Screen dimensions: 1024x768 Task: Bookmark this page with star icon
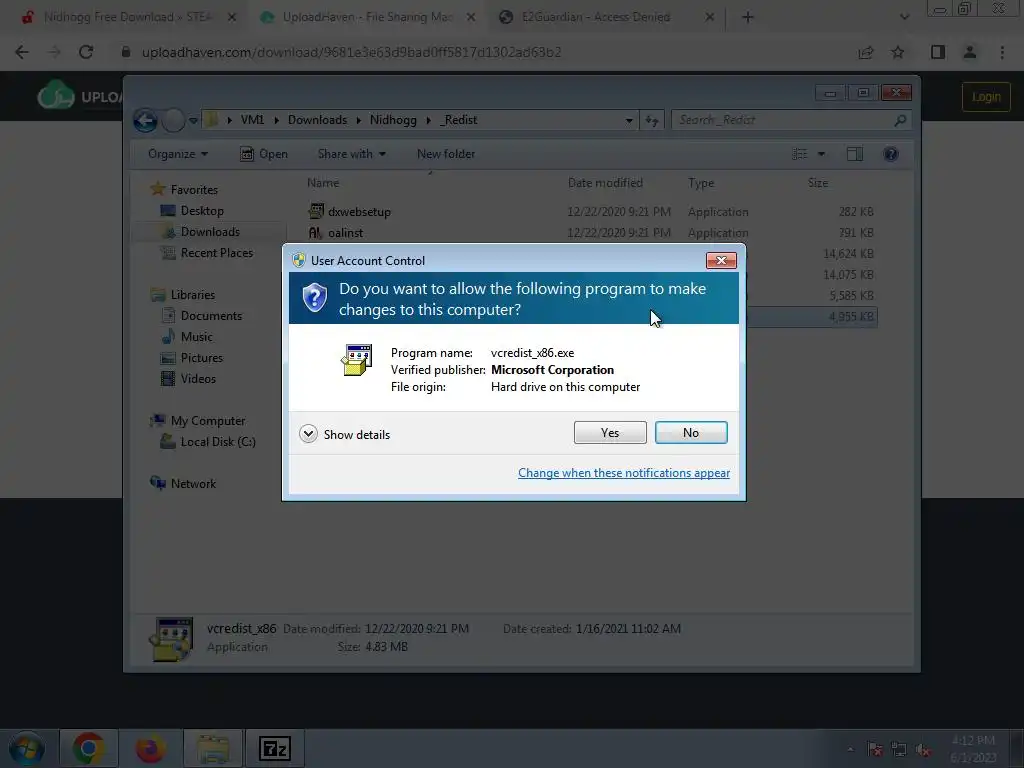898,52
